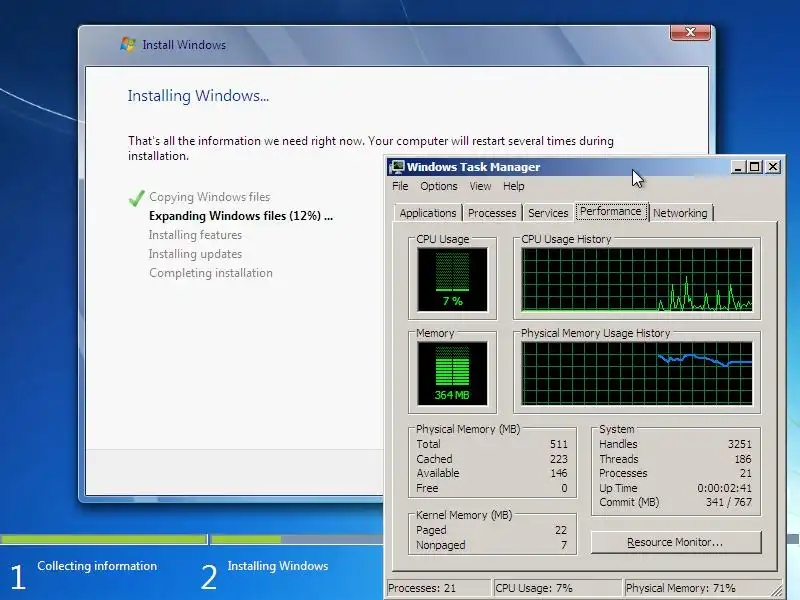Image resolution: width=800 pixels, height=600 pixels.
Task: Click the Cached value 223
Action: [559, 459]
